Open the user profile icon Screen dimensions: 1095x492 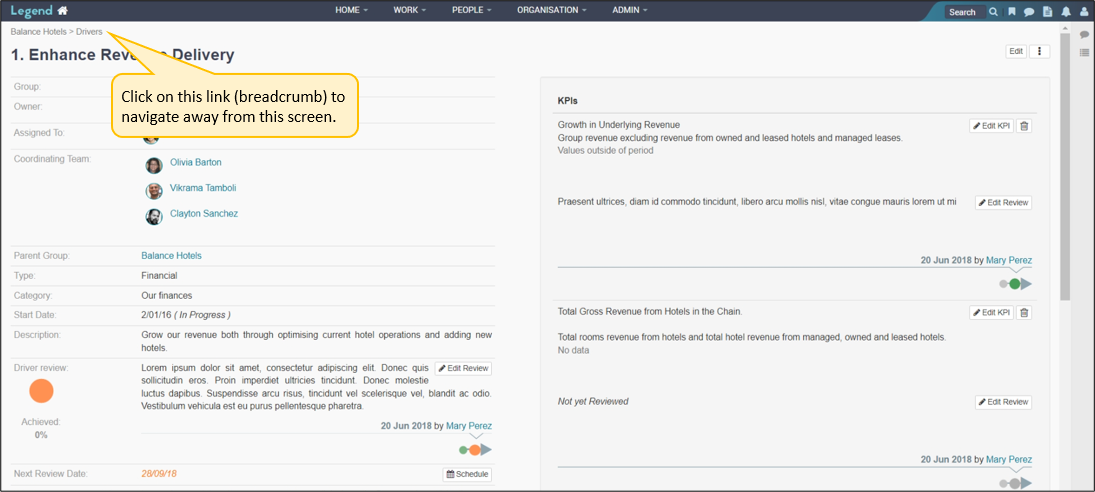[x=1084, y=12]
